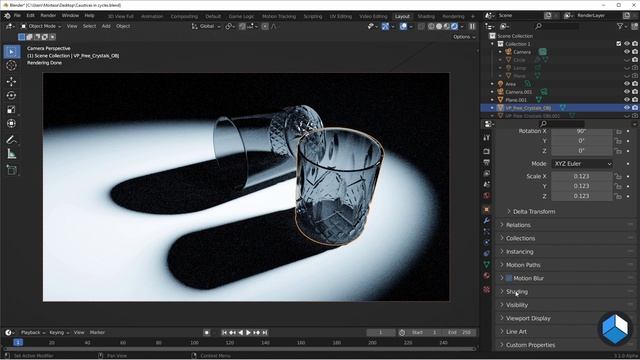Open the Global transform orientation dropdown

pos(206,26)
